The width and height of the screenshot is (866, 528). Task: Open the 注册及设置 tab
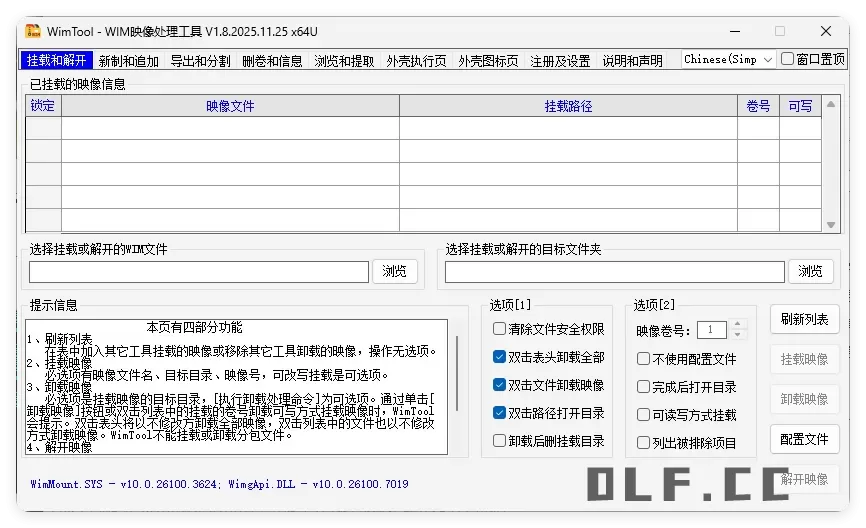[560, 61]
